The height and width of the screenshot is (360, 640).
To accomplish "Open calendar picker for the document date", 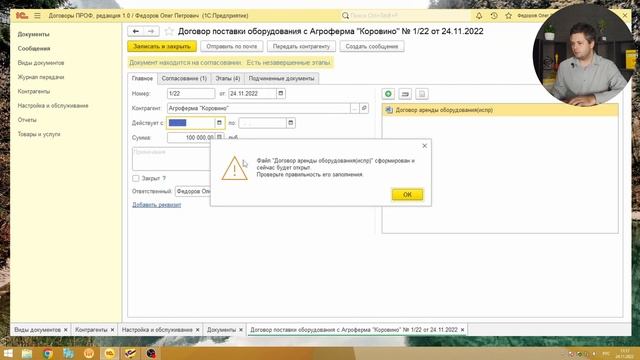I will point(281,93).
